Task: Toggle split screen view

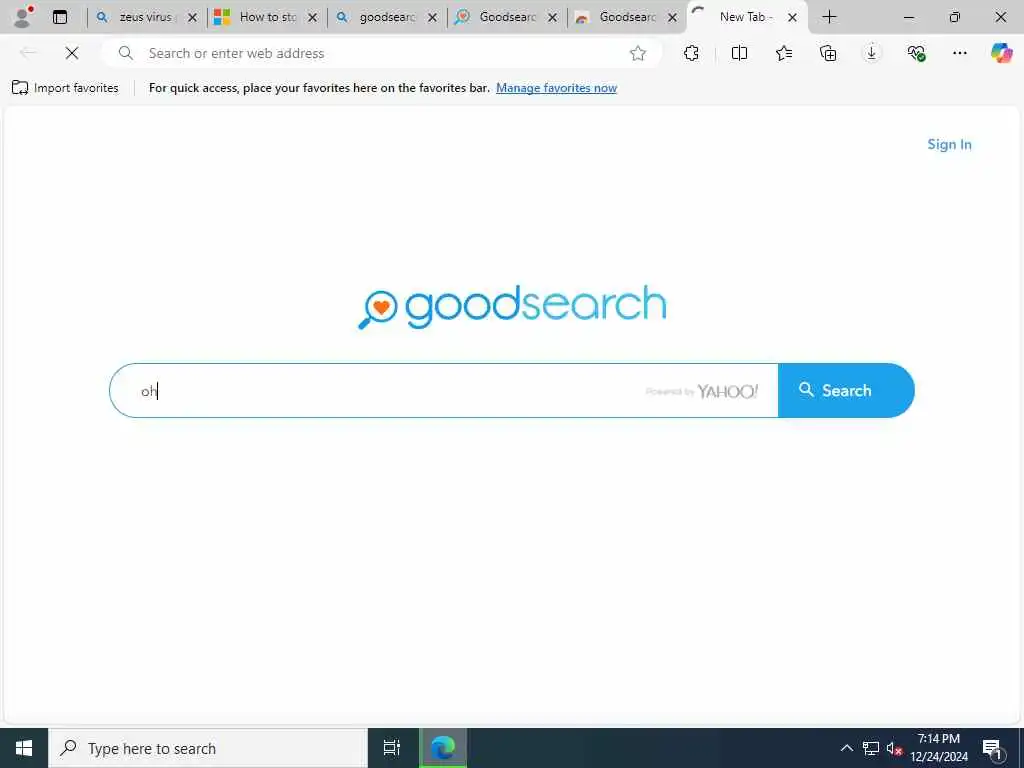Action: (739, 53)
